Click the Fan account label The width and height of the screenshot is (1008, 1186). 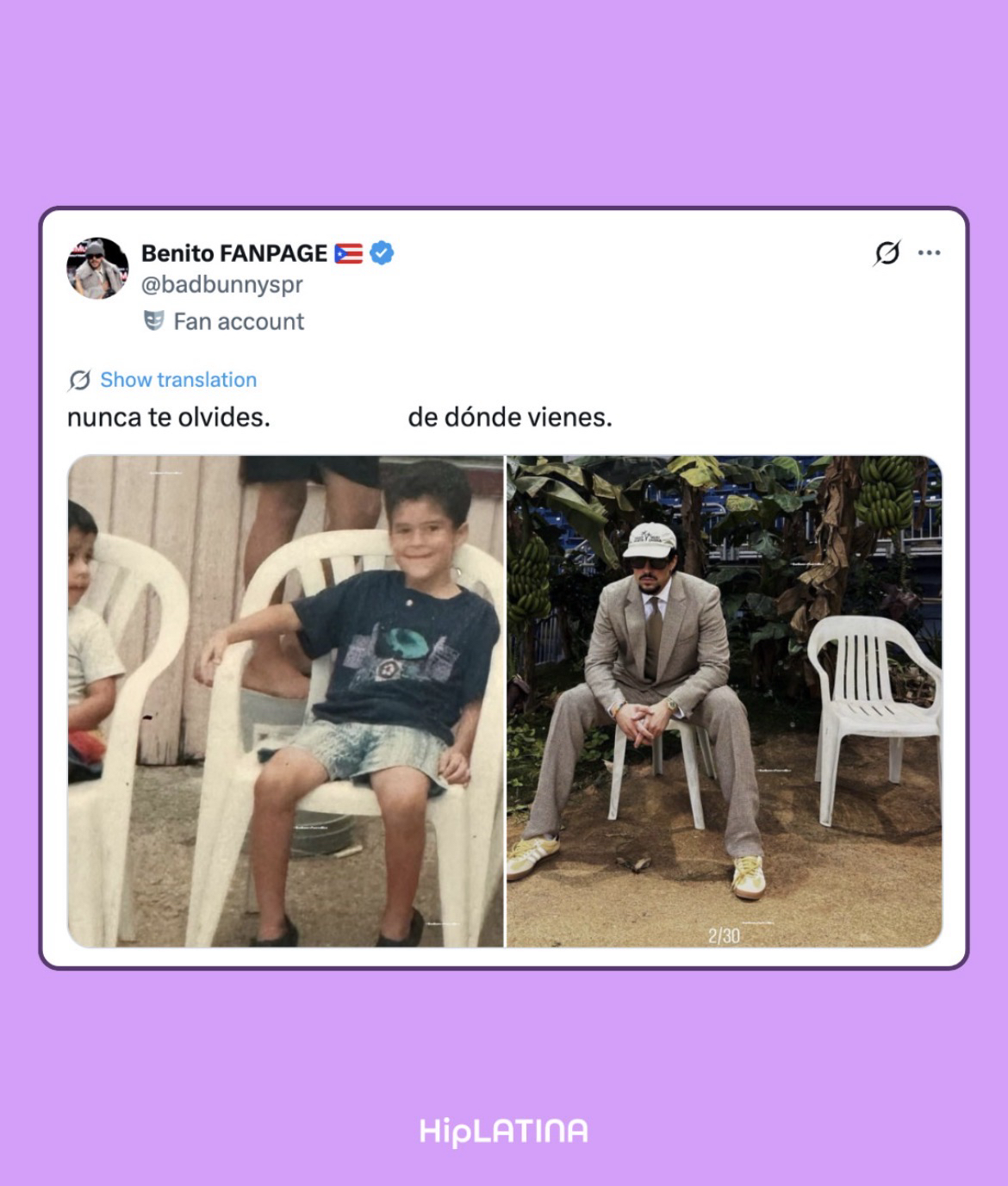(x=239, y=321)
